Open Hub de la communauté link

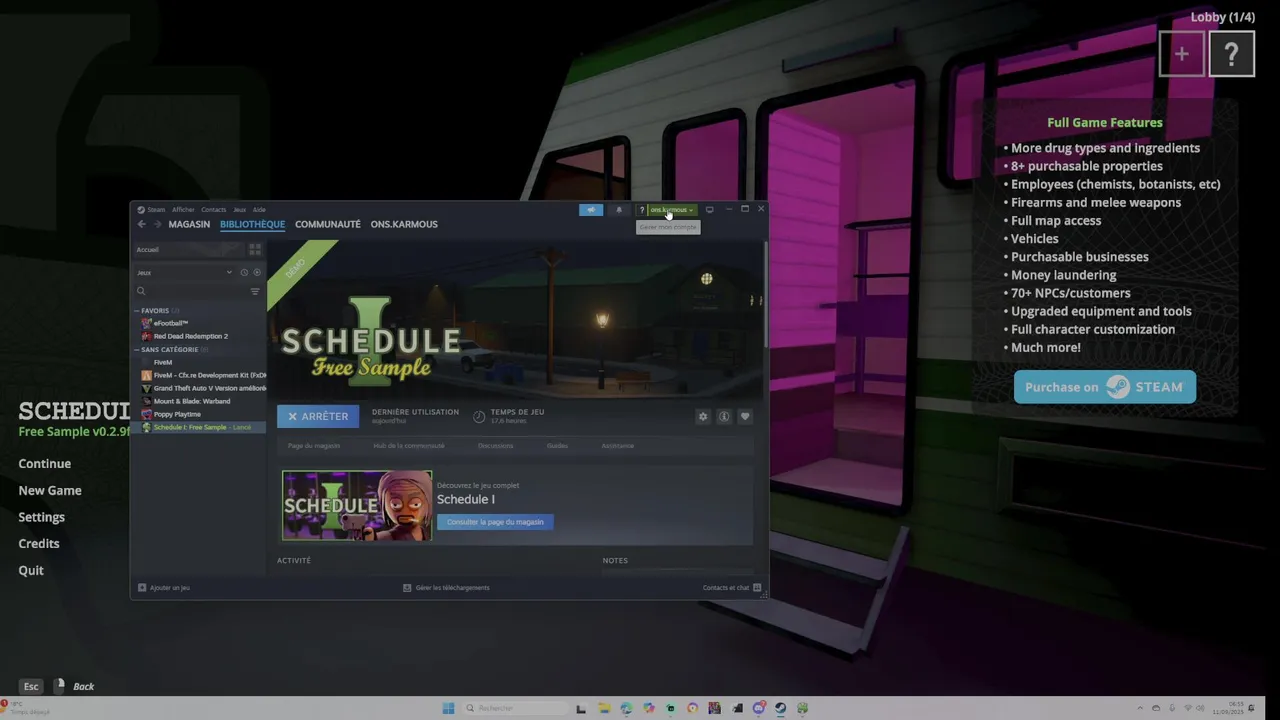(x=408, y=445)
